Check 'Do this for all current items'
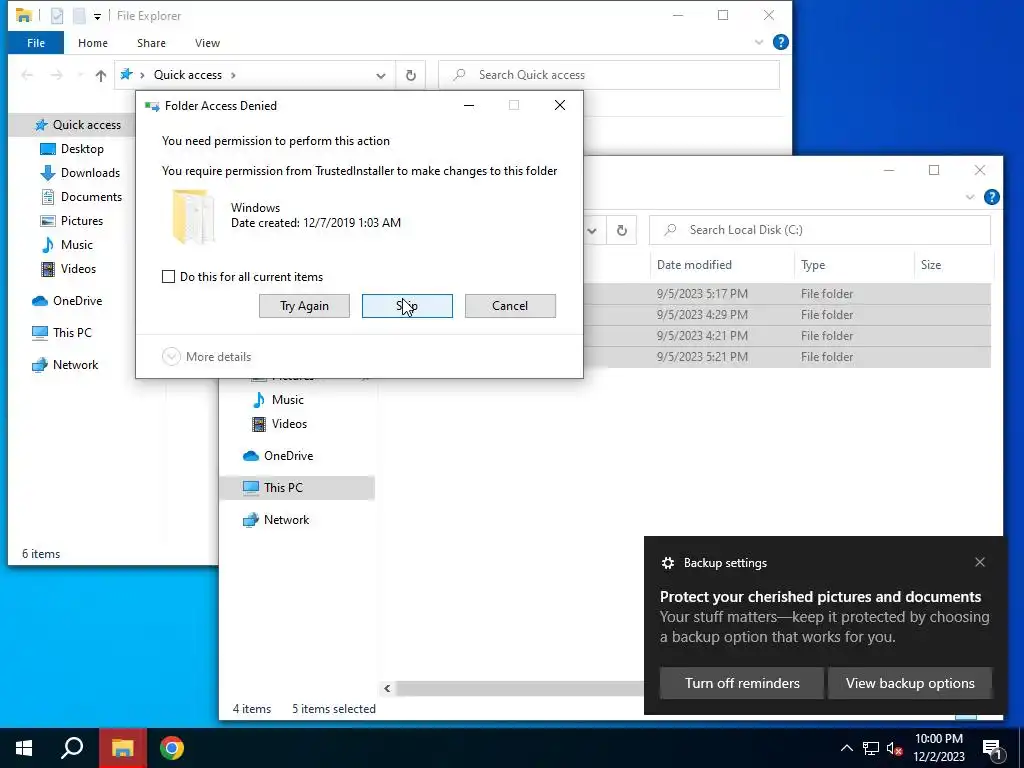1024x768 pixels. [x=168, y=277]
